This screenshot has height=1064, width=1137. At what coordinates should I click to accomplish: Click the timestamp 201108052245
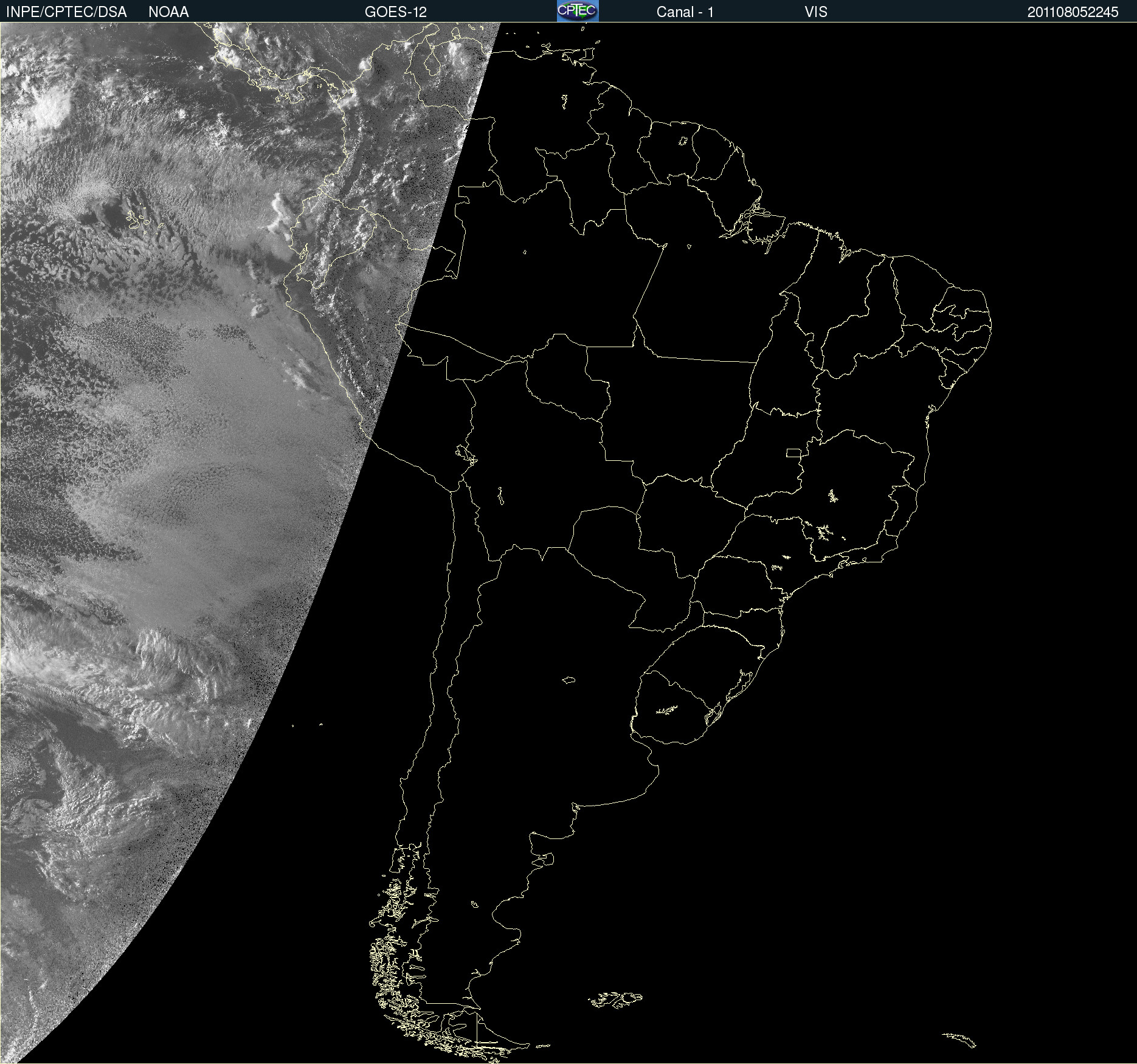coord(1073,12)
